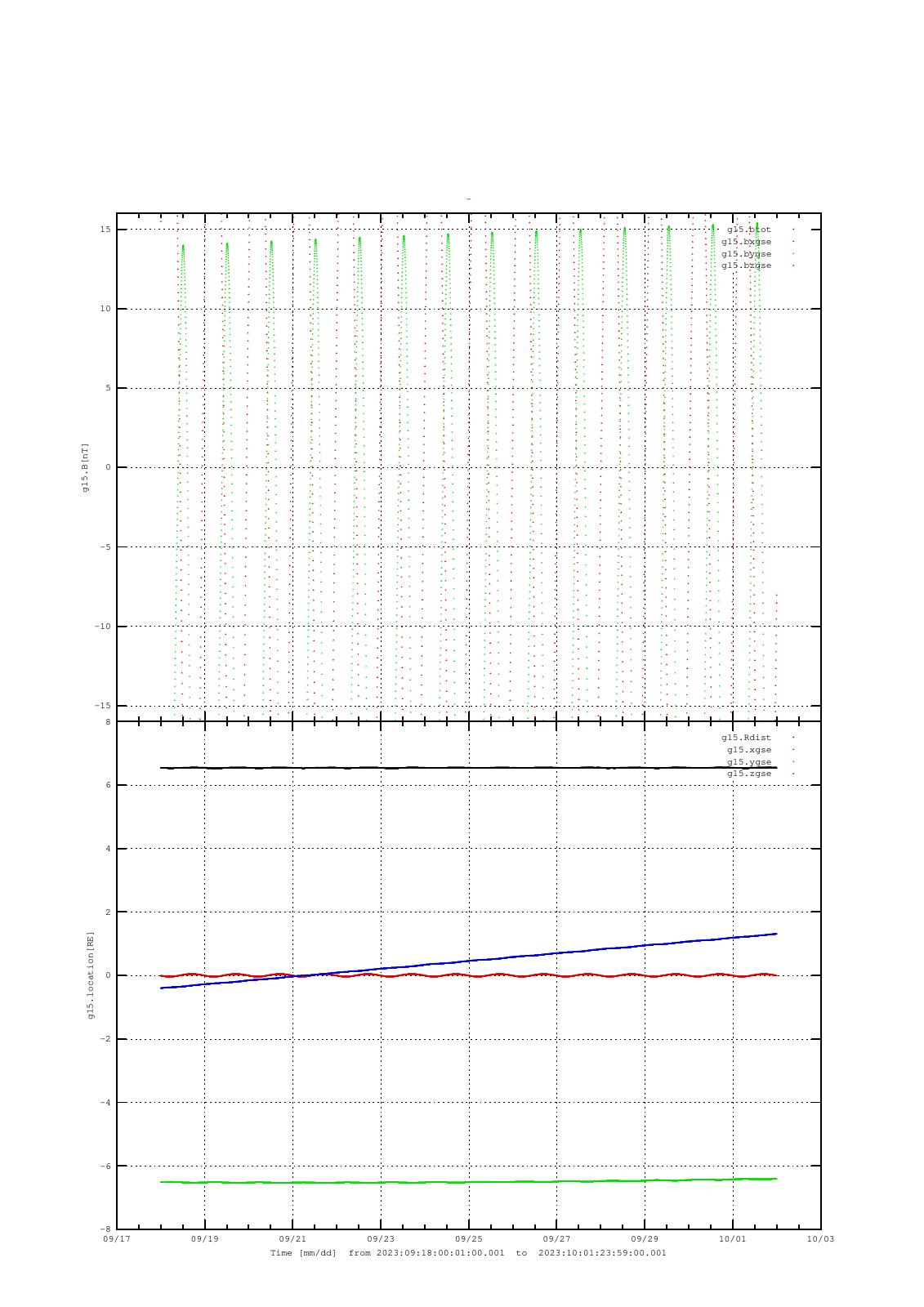Image resolution: width=924 pixels, height=1307 pixels.
Task: Click the 0 tick label on the B[nT] axis
Action: coord(108,467)
